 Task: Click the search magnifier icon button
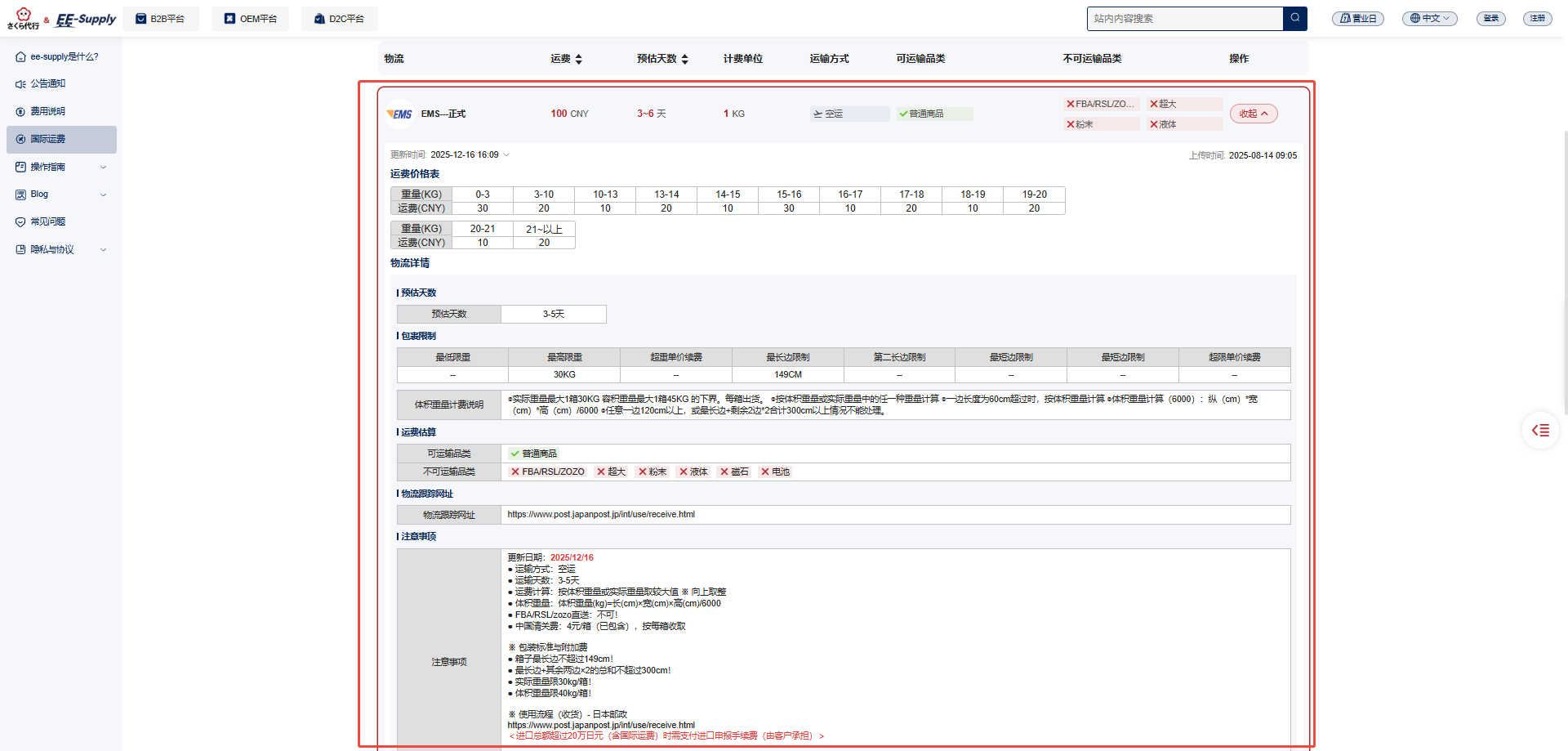pos(1295,18)
